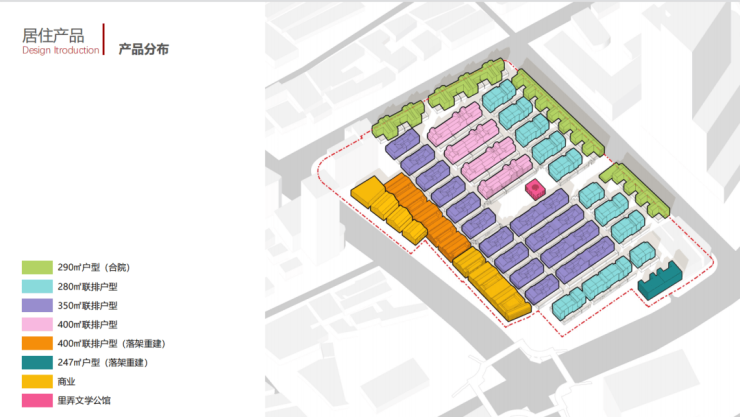
Task: Click the cyan 280㎡ legend swatch
Action: [37, 286]
